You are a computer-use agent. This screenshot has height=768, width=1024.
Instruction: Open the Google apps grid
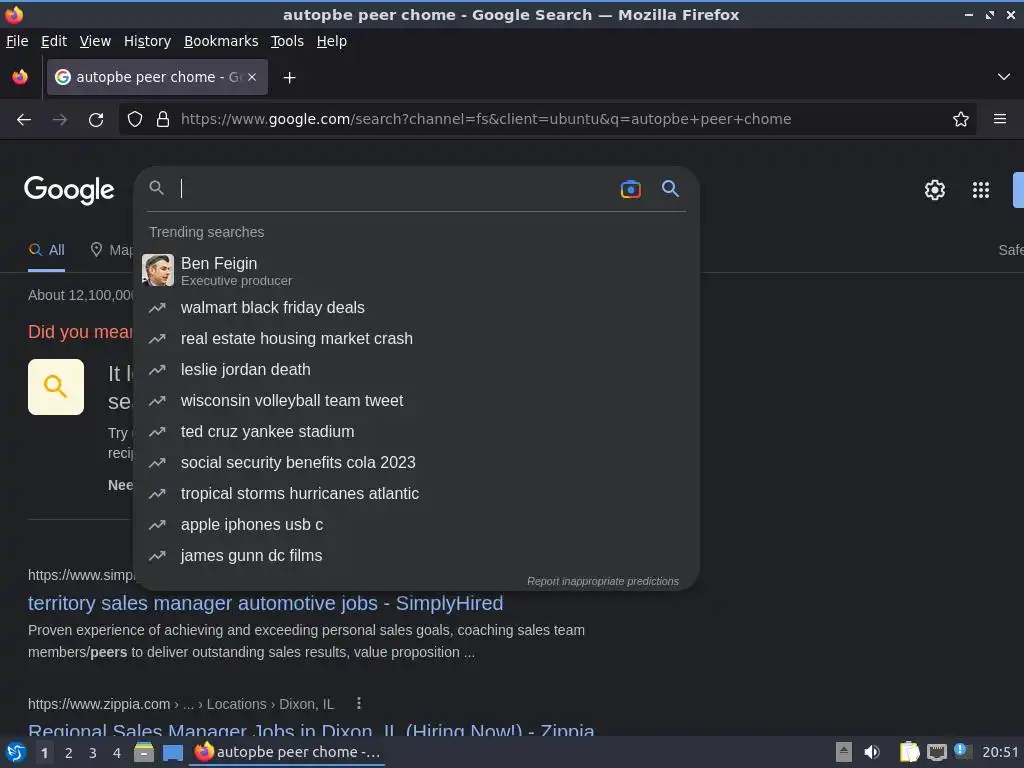pos(981,190)
